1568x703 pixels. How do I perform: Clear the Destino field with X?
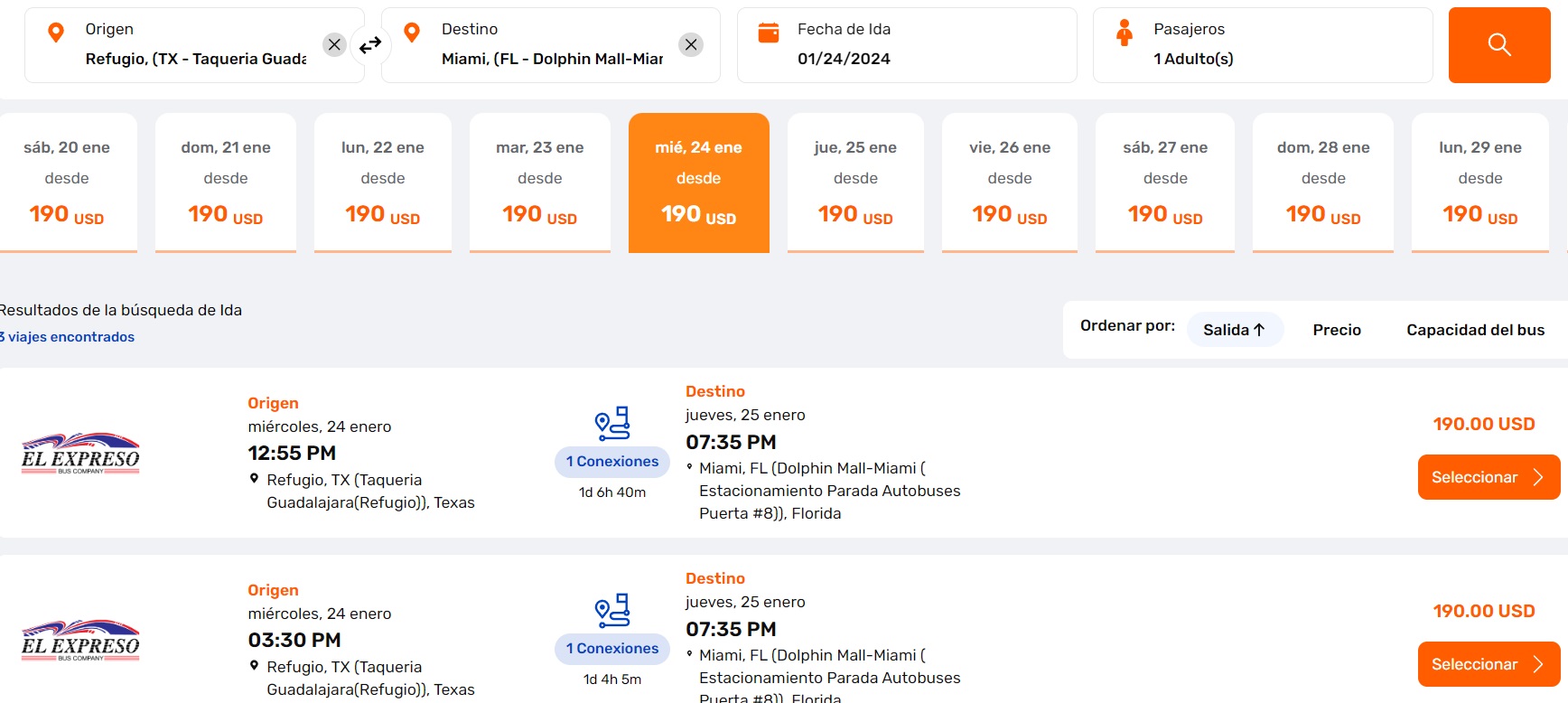coord(690,44)
